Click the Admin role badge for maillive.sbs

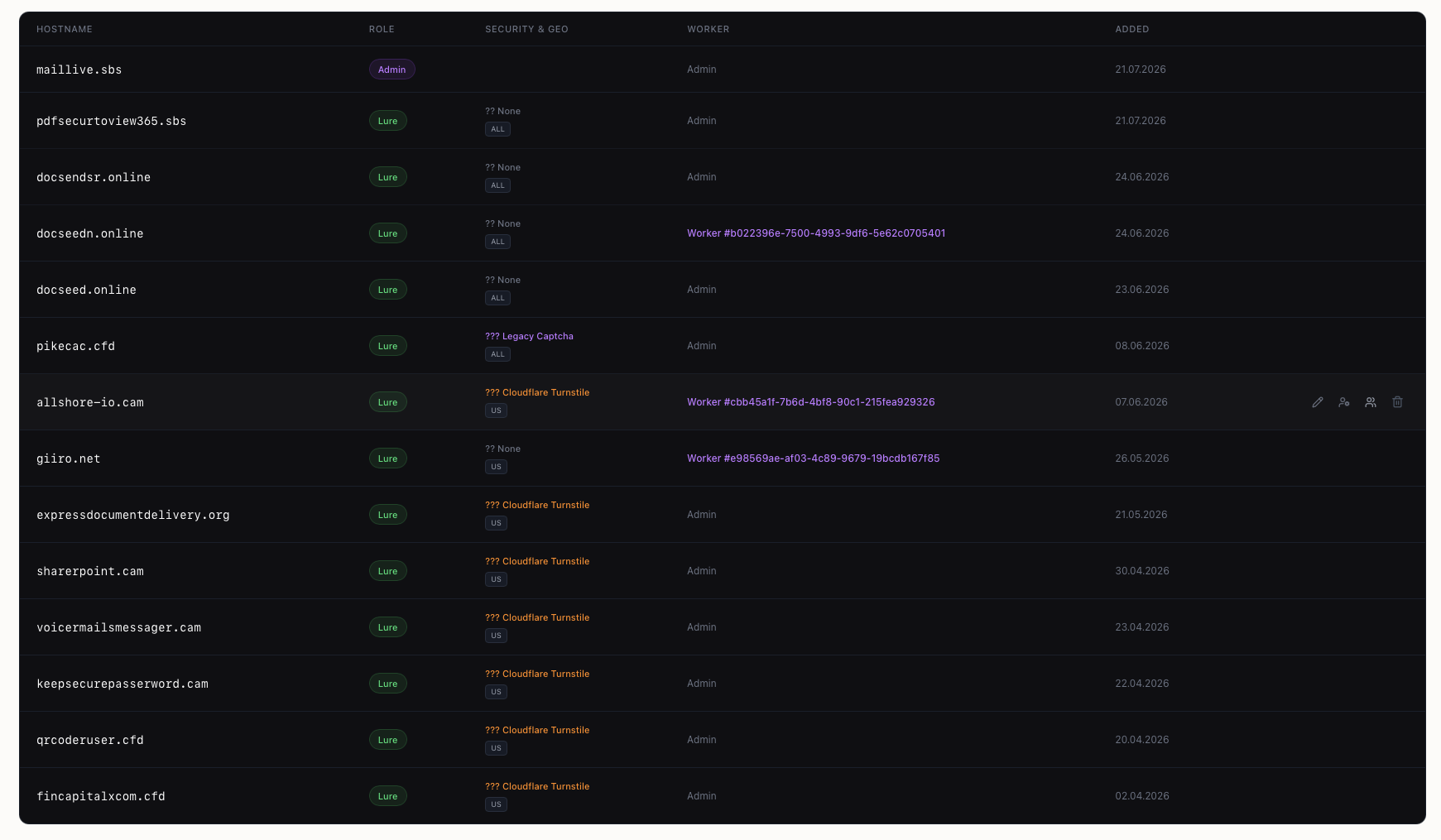click(391, 70)
